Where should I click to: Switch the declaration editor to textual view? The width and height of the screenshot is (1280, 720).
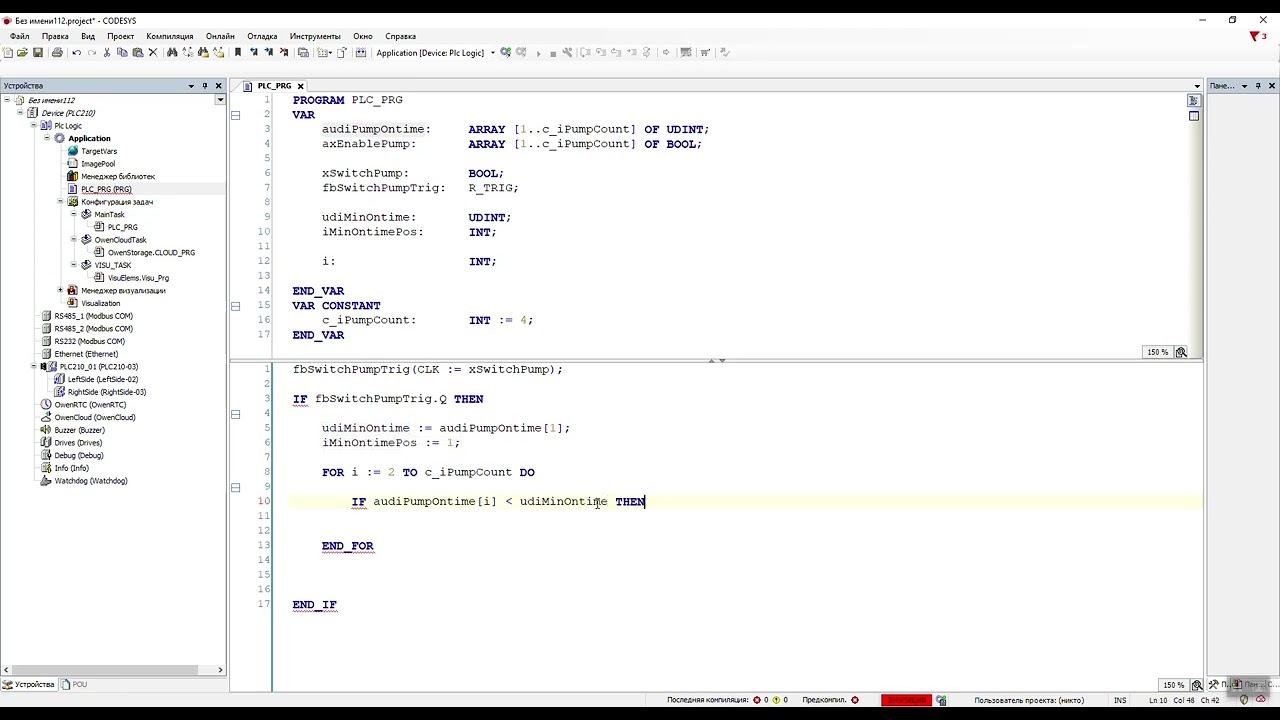1193,101
